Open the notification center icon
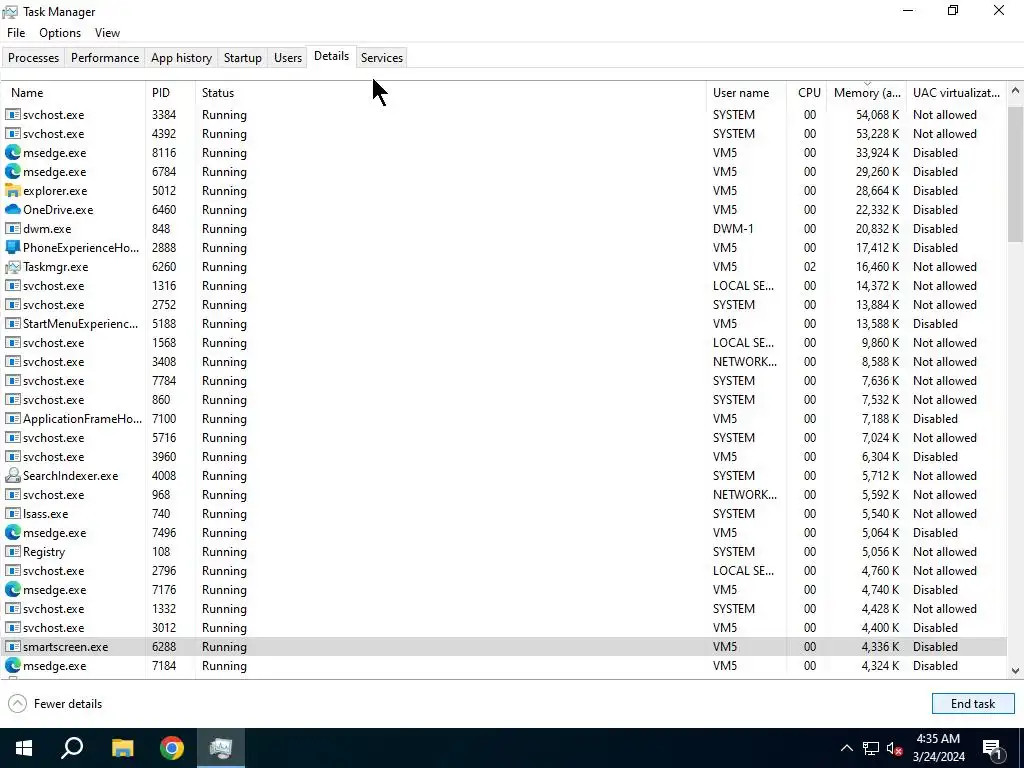1024x768 pixels. tap(993, 748)
